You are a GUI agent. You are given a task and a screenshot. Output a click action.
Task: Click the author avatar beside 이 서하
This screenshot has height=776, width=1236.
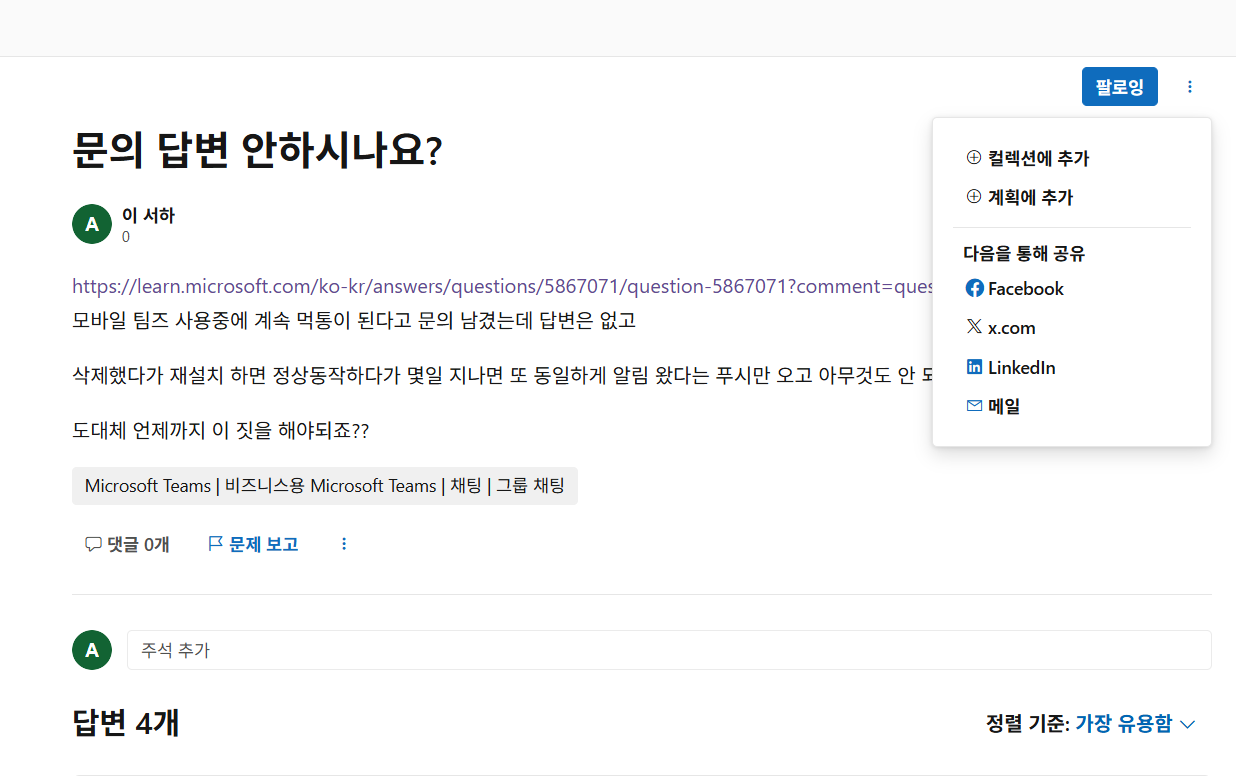(92, 224)
